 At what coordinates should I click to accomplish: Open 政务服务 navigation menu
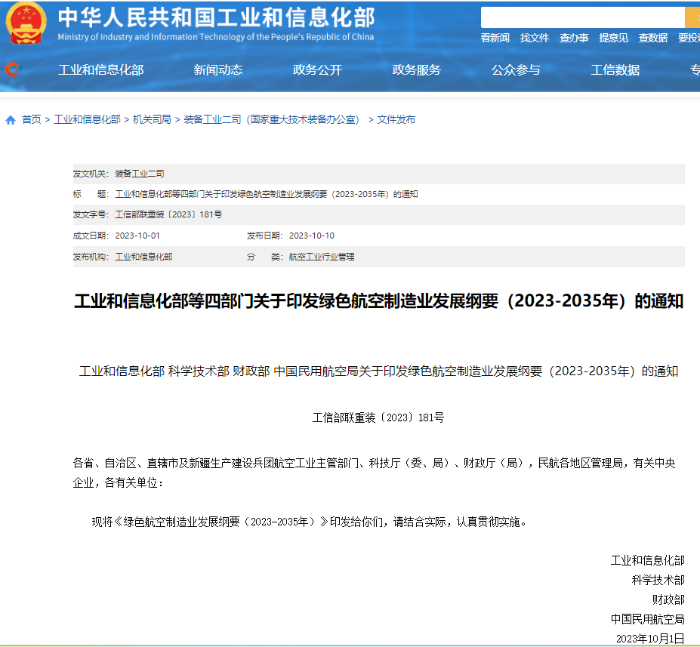(417, 70)
